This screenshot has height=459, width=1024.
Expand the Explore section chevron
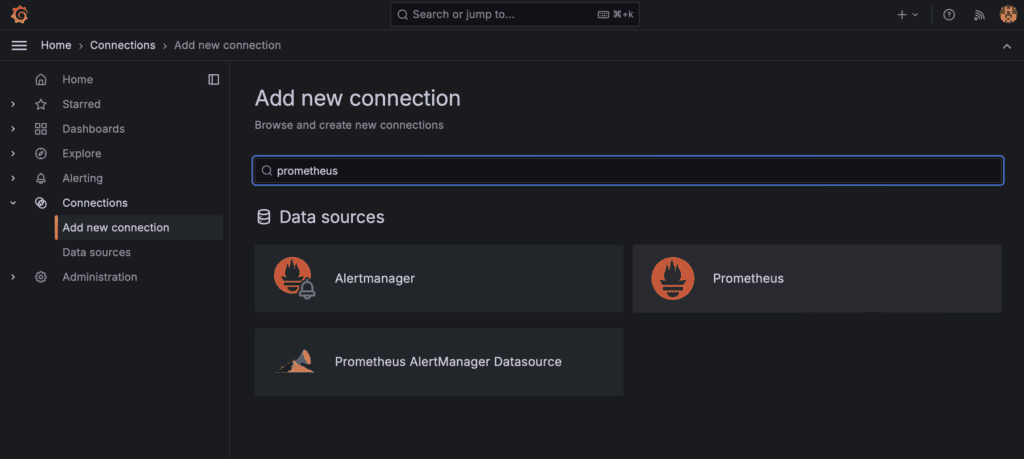[x=13, y=153]
